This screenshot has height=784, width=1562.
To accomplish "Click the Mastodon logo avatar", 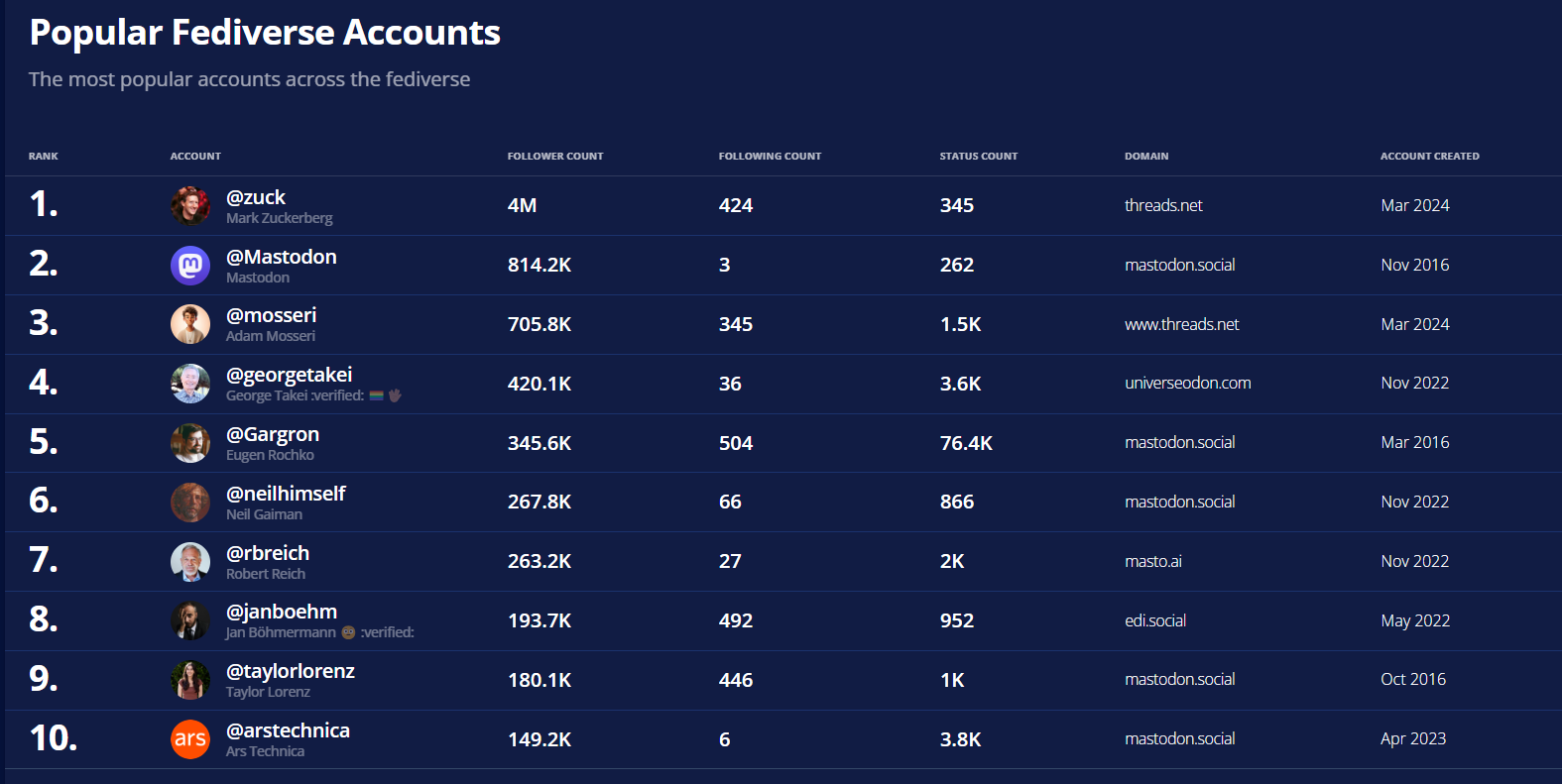I will click(189, 266).
